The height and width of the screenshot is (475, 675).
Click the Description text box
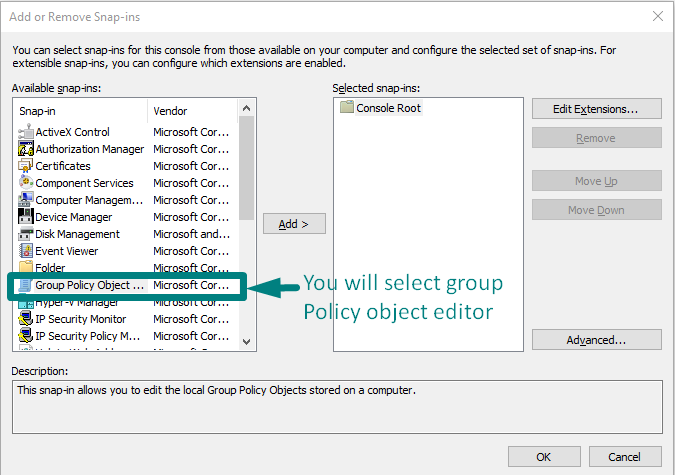(337, 407)
